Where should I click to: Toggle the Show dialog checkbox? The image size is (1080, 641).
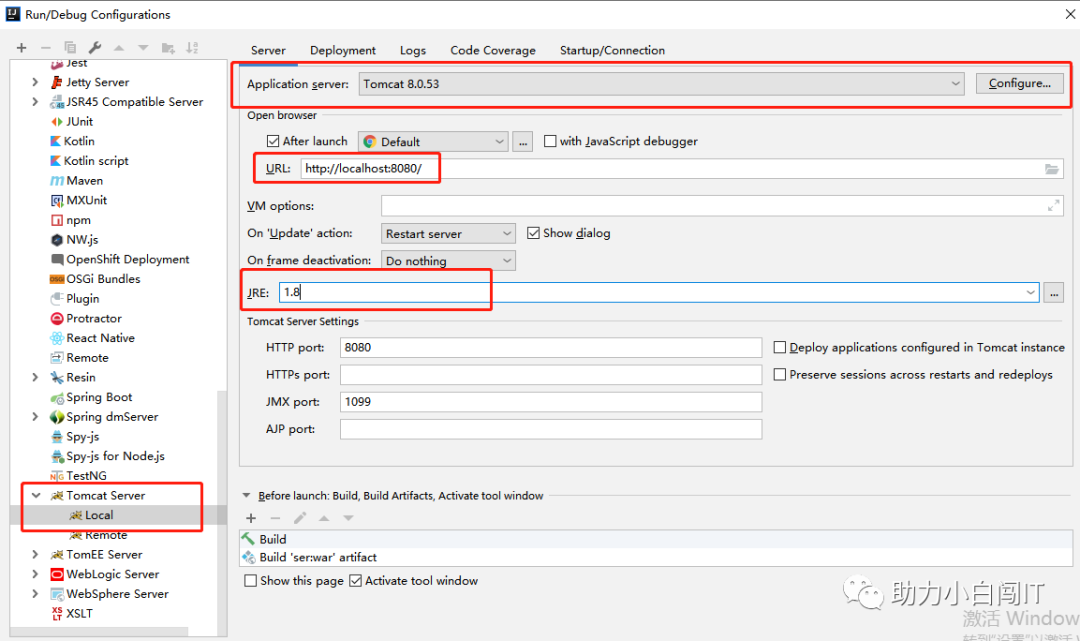[533, 233]
